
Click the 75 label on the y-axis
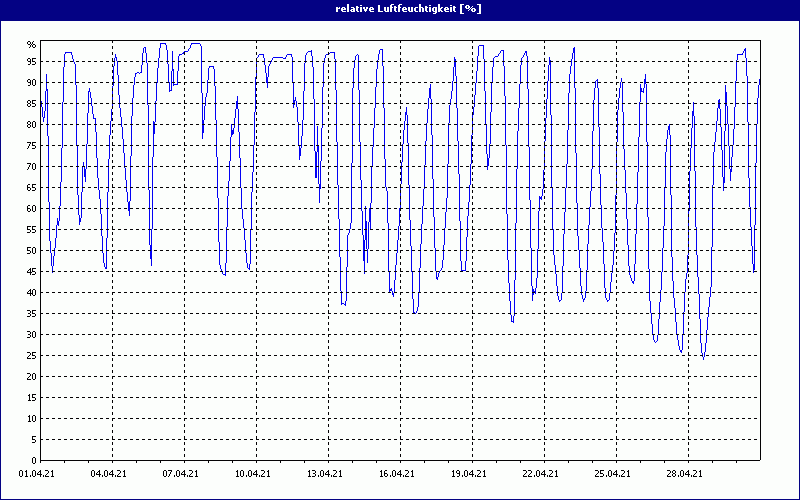click(x=31, y=146)
